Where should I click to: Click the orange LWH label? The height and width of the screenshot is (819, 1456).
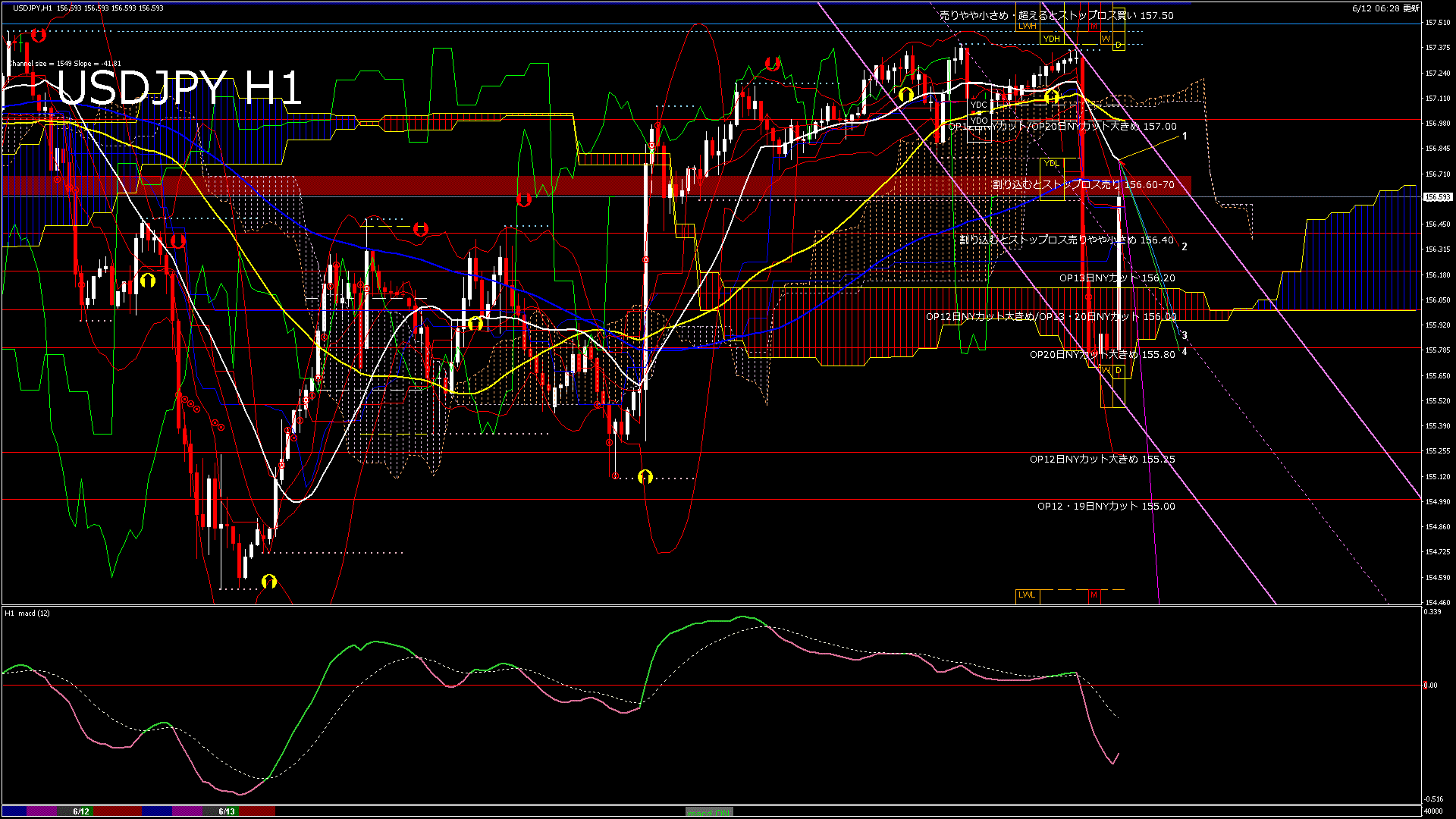tap(1027, 26)
